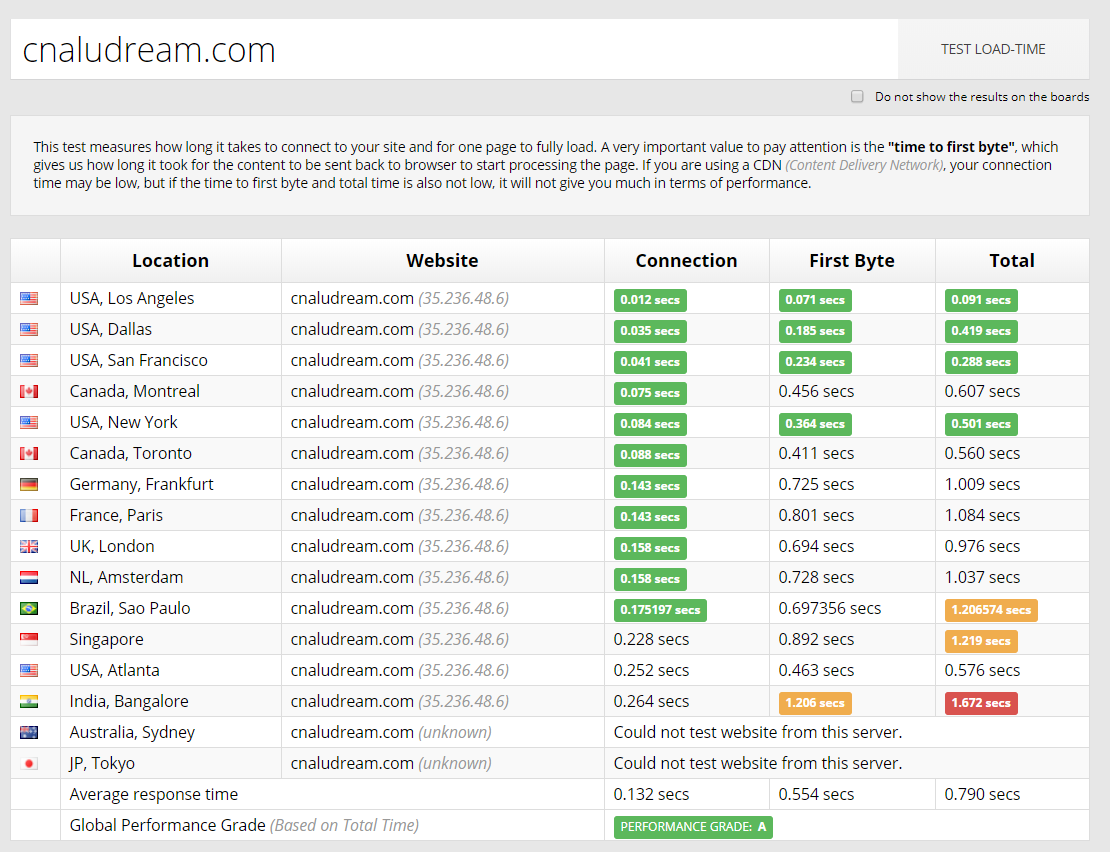The width and height of the screenshot is (1110, 852).
Task: Click the bold 'time to first byte' text
Action: tap(951, 147)
